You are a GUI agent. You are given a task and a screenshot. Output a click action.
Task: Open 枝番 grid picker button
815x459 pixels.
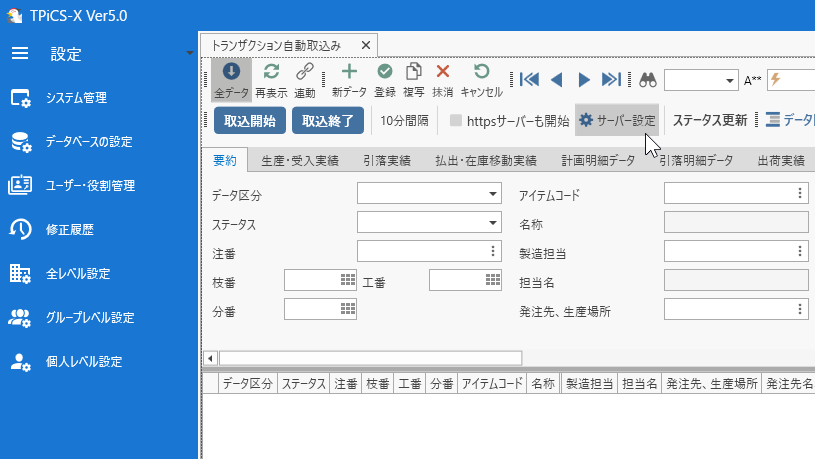(x=348, y=280)
